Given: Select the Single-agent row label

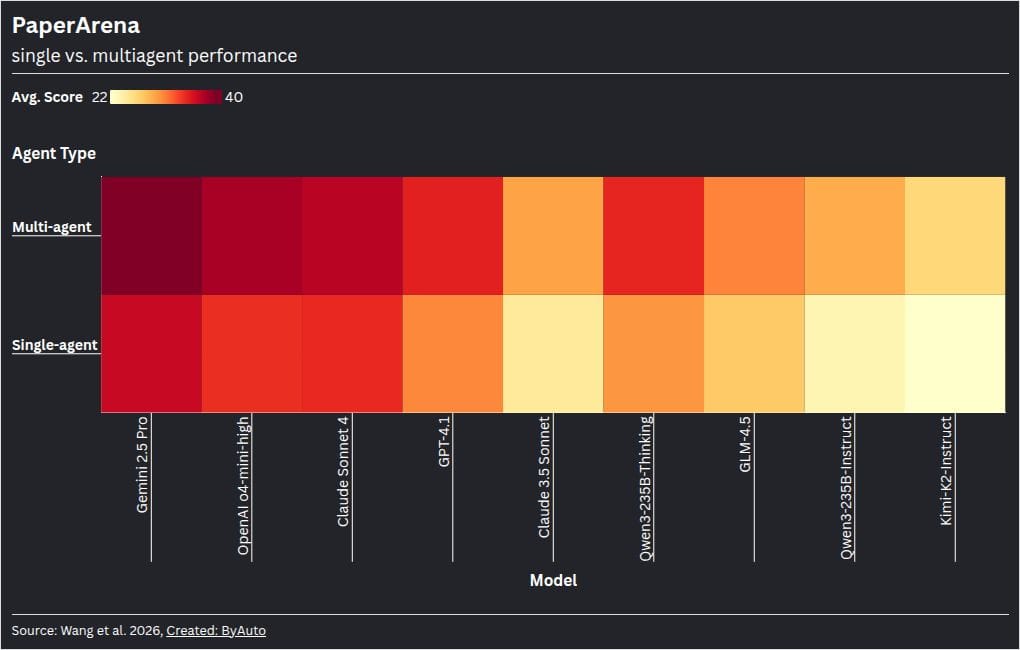Looking at the screenshot, I should (x=55, y=345).
